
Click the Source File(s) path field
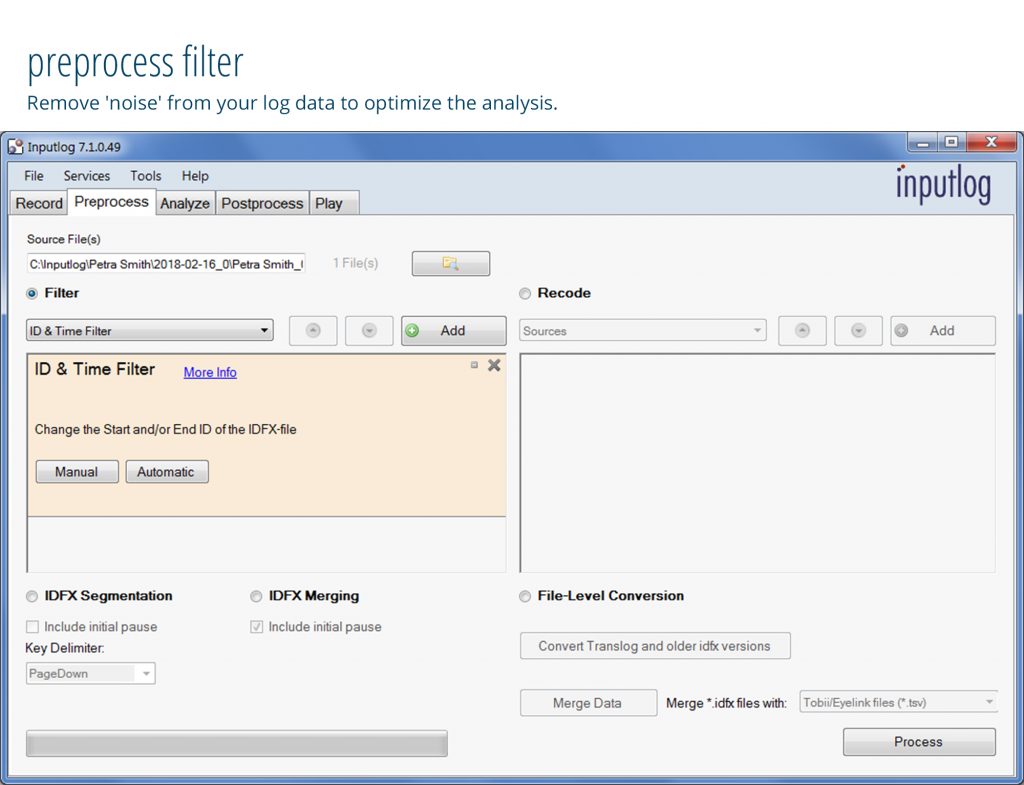click(x=166, y=264)
